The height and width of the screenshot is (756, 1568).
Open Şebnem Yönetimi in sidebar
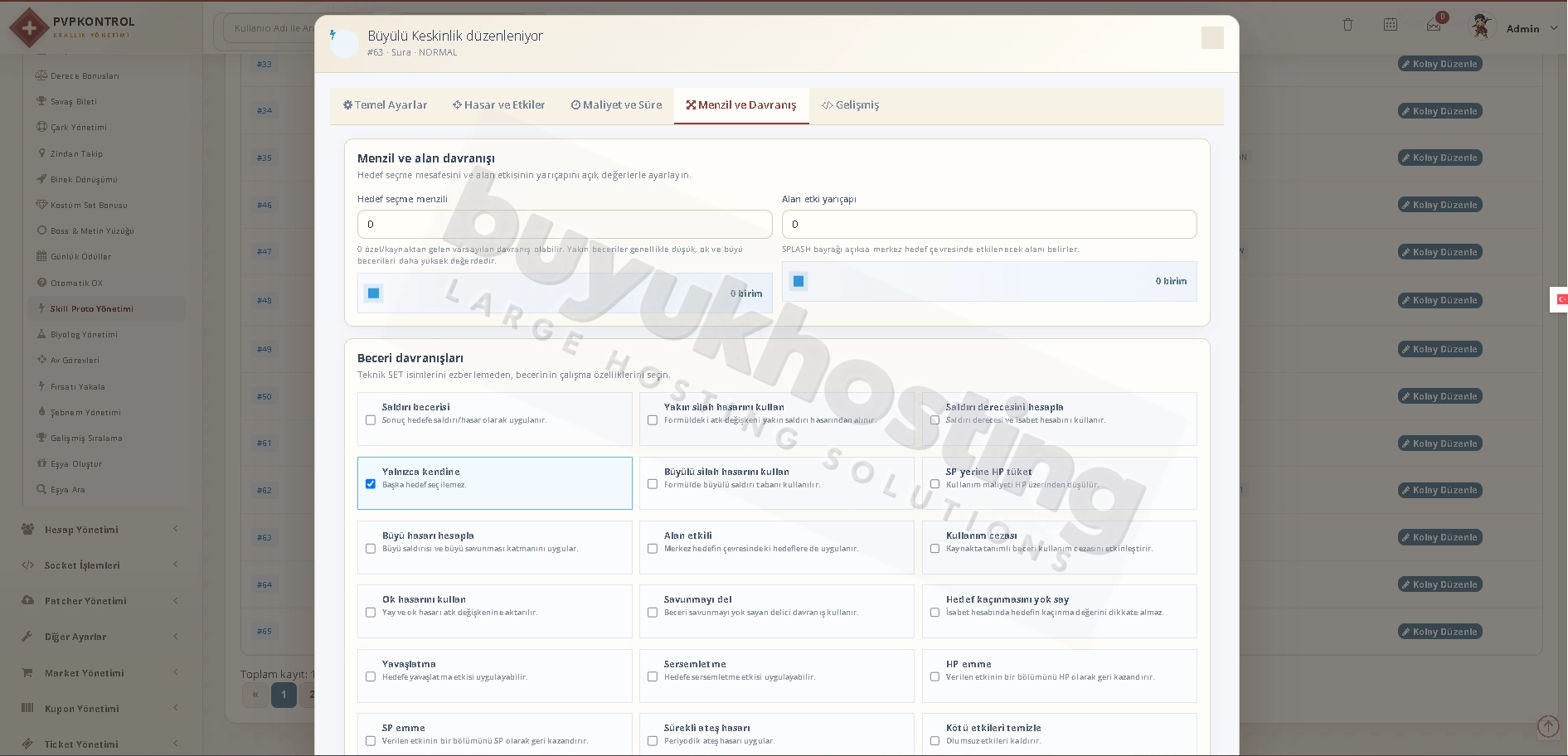point(85,413)
